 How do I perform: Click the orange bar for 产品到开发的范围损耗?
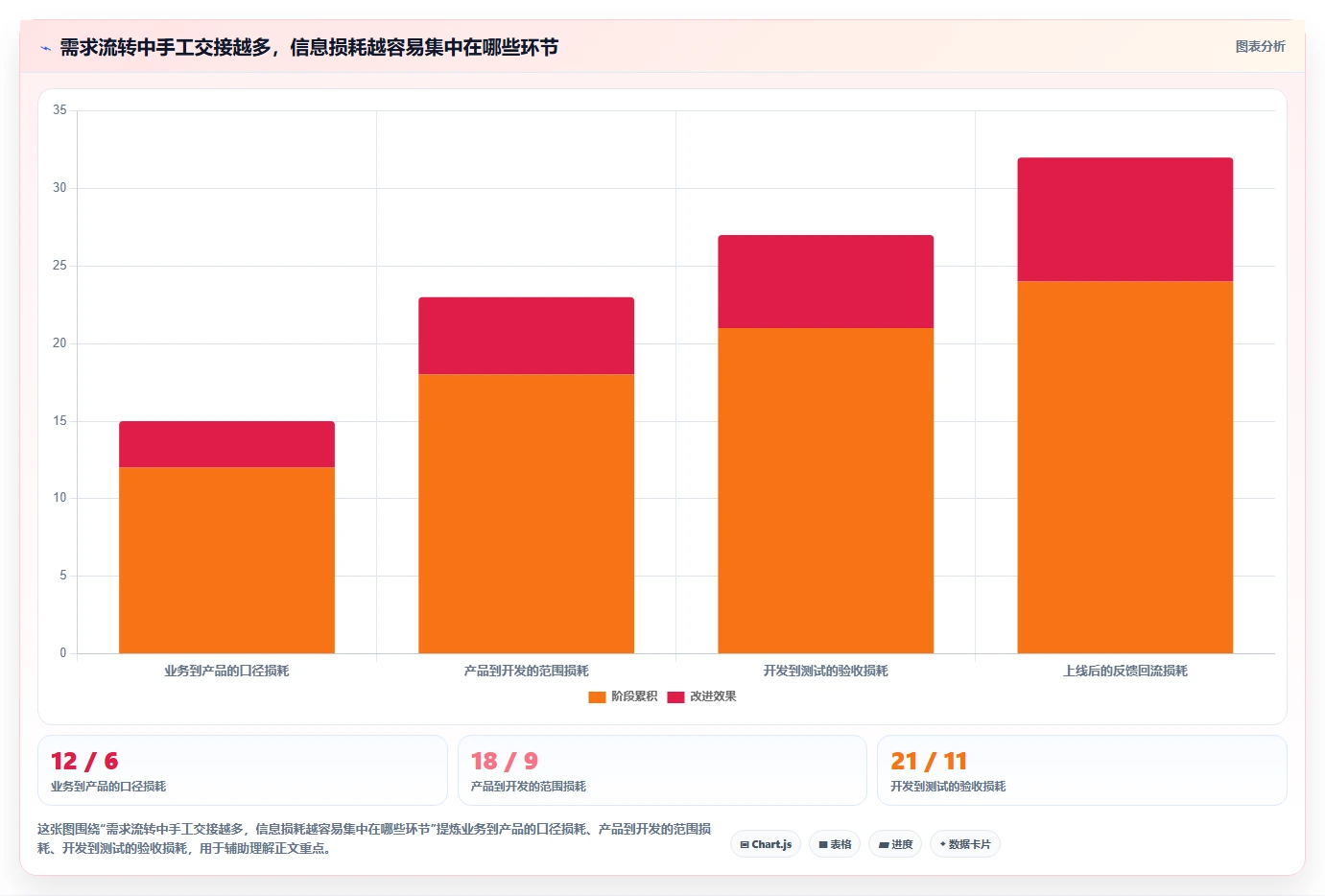point(526,513)
